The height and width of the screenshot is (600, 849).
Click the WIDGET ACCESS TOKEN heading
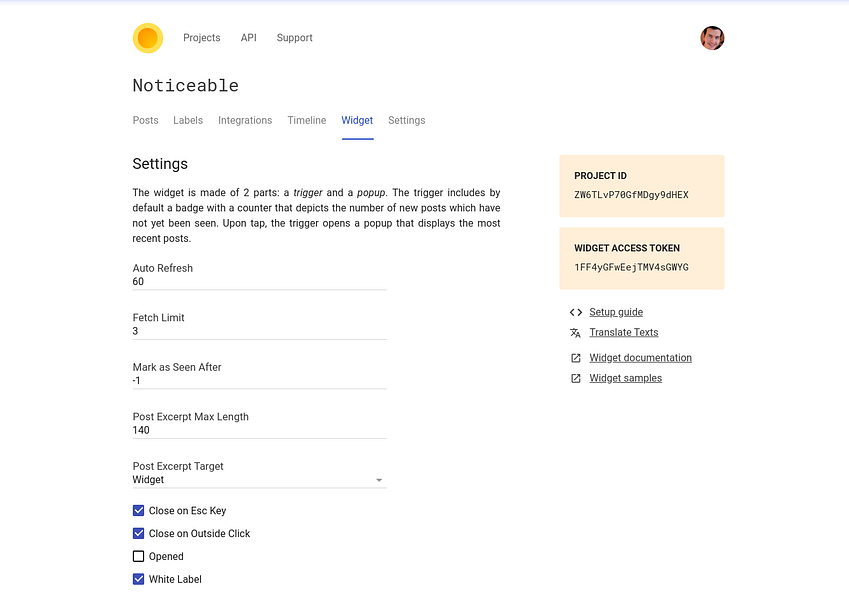pos(627,249)
